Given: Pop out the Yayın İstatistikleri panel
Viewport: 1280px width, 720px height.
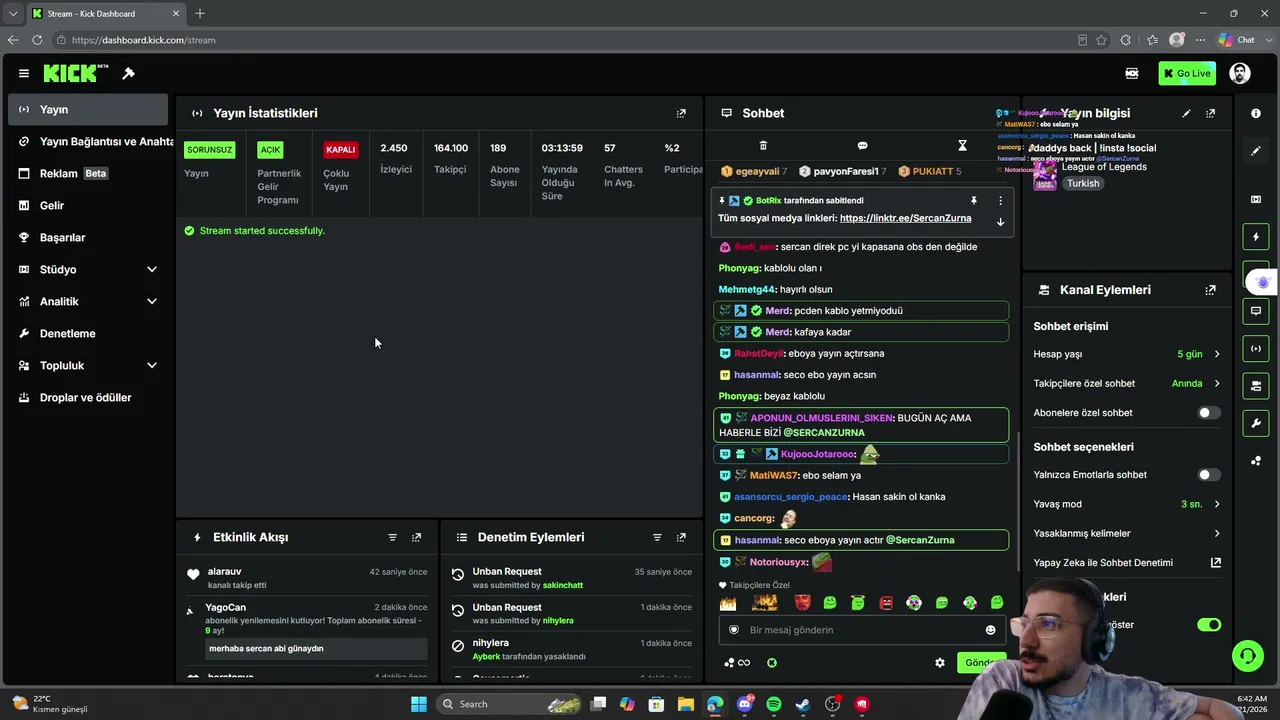Looking at the screenshot, I should pyautogui.click(x=681, y=113).
